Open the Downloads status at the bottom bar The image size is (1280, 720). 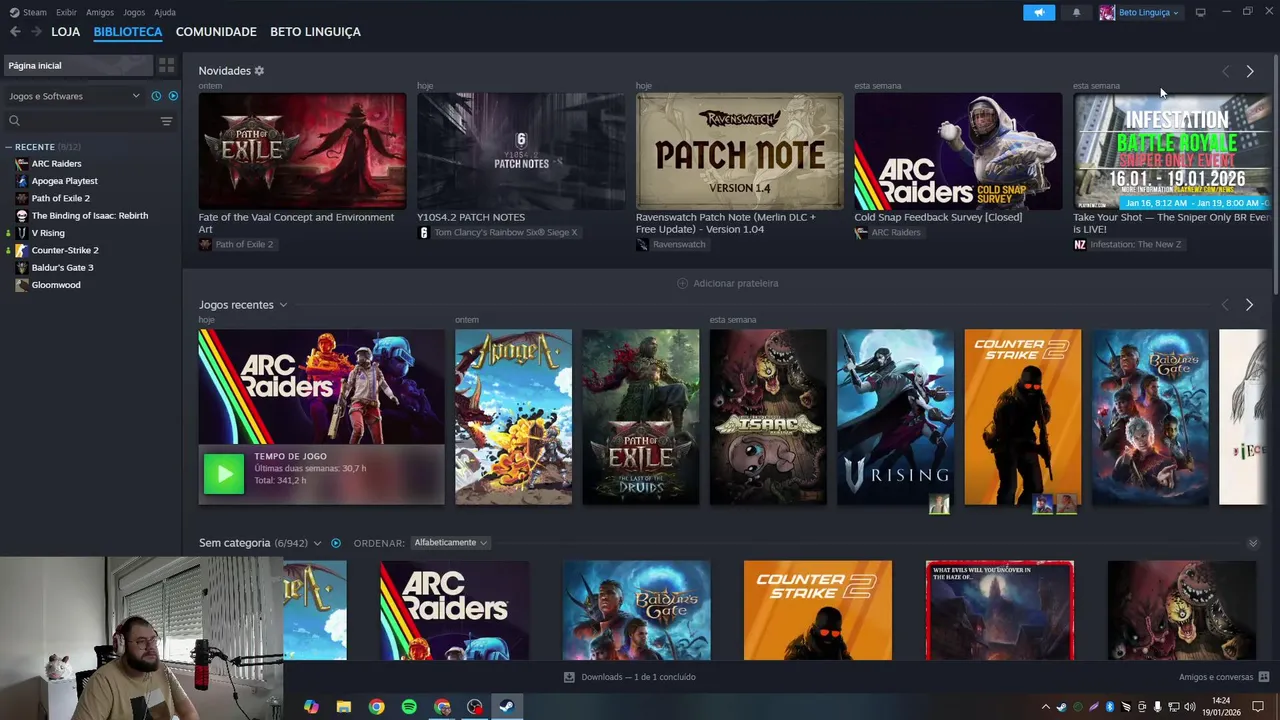coord(630,677)
